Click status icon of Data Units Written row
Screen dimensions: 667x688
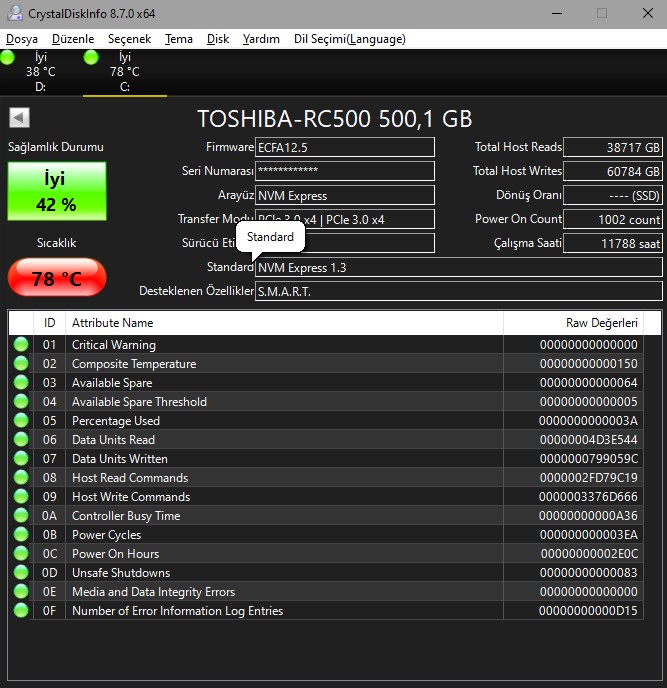click(x=21, y=459)
